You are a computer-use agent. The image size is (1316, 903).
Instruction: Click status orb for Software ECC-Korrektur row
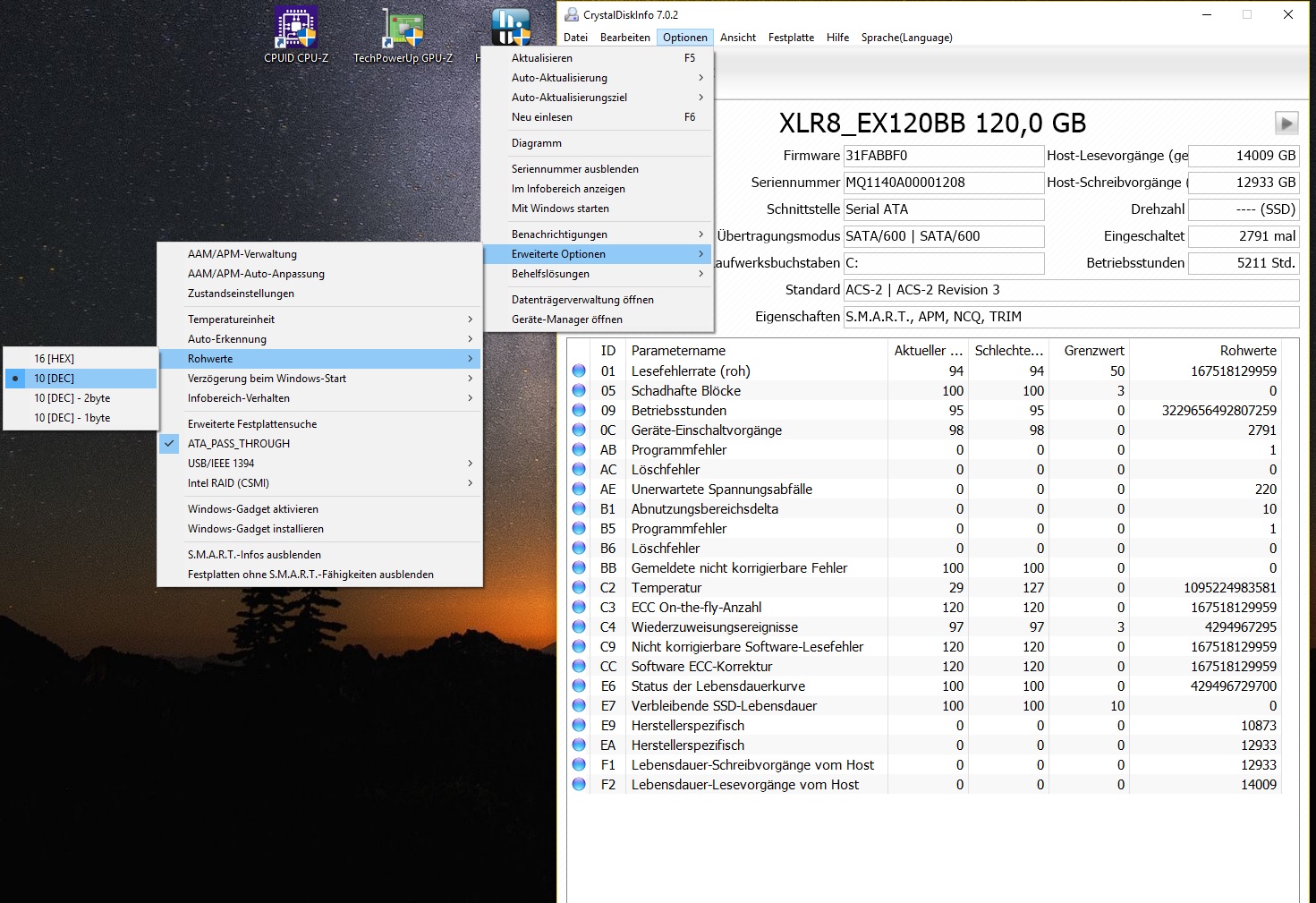point(579,666)
